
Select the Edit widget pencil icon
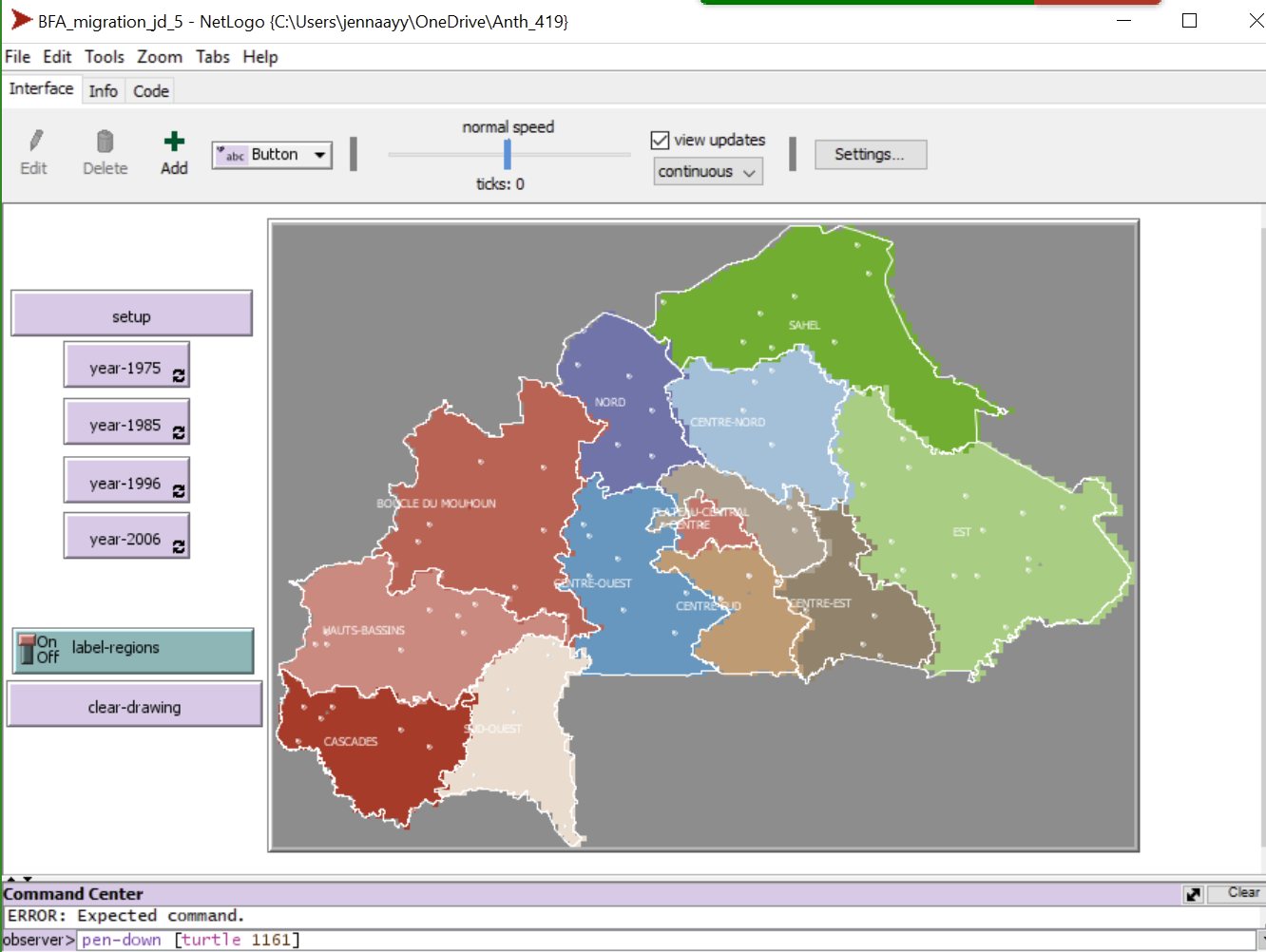pos(33,141)
